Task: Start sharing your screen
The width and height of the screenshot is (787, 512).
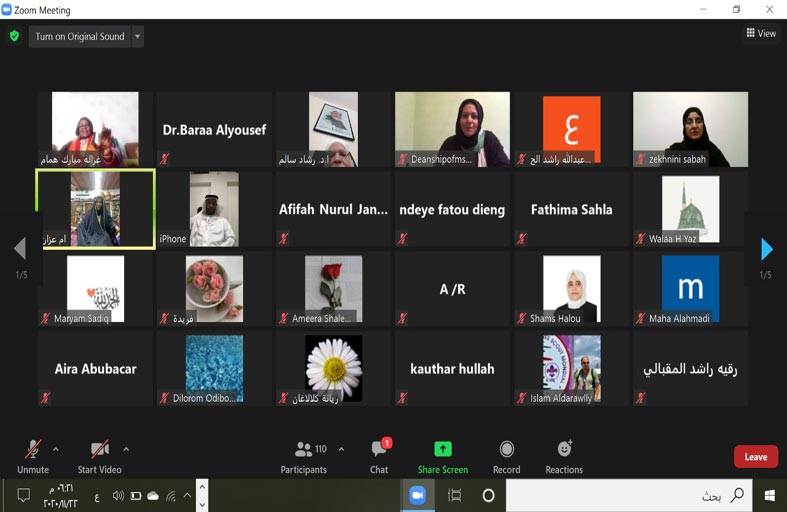Action: (x=442, y=456)
